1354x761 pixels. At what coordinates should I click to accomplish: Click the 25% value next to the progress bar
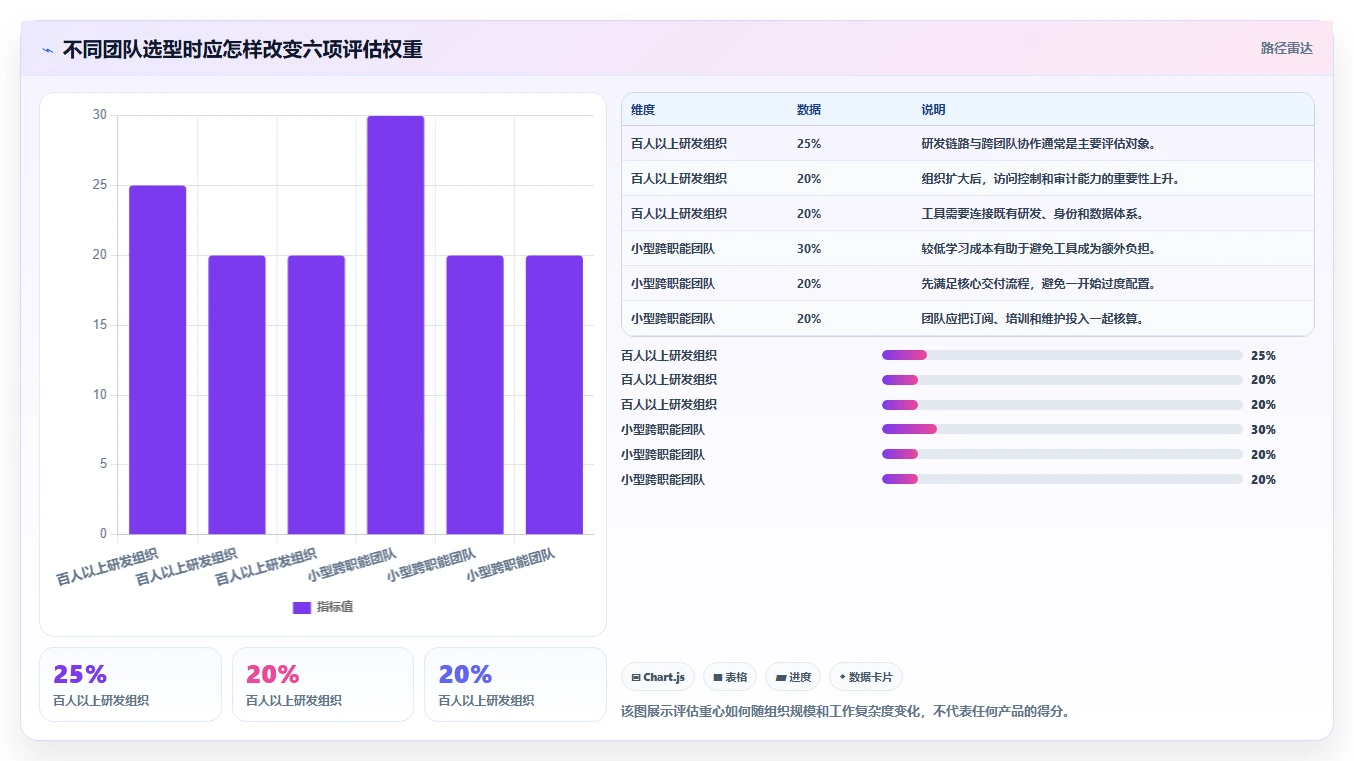click(1263, 355)
